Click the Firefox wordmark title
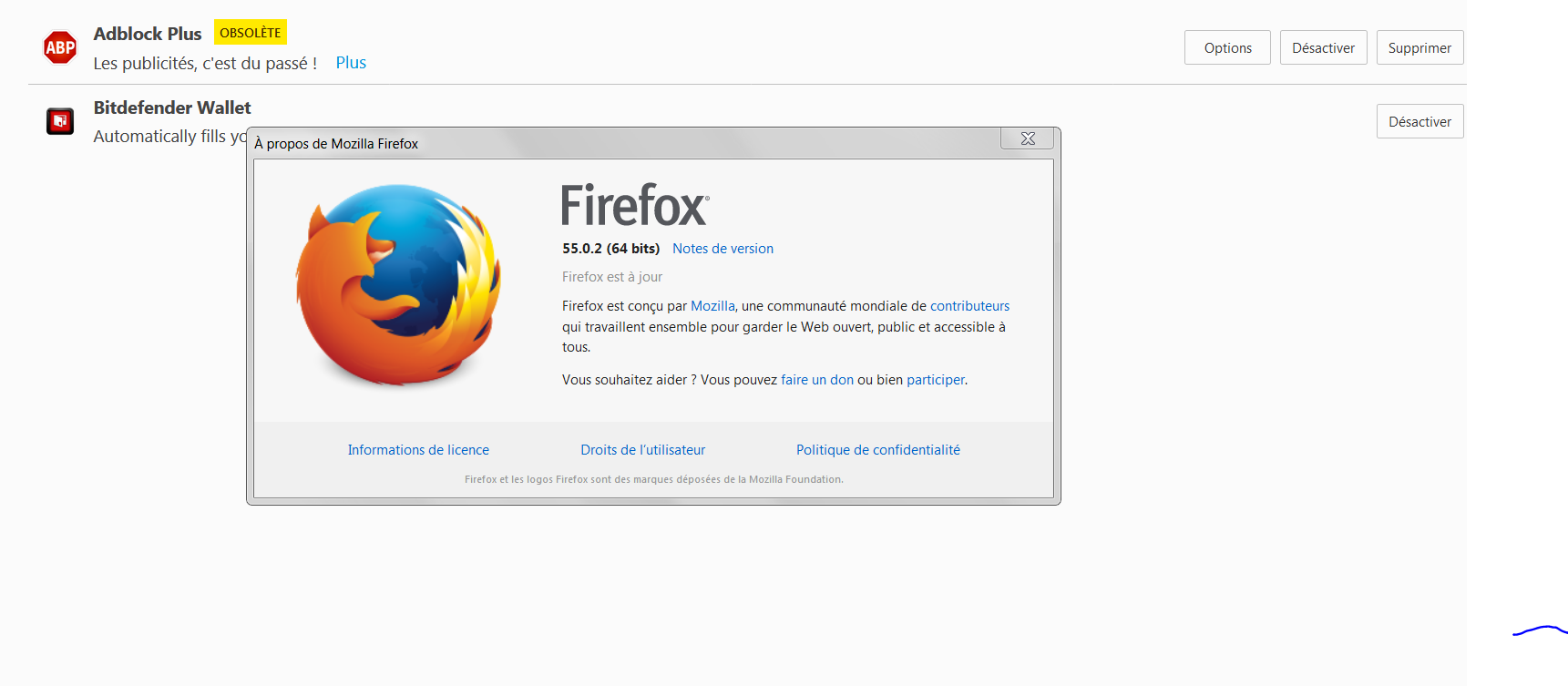The image size is (1568, 686). (635, 205)
